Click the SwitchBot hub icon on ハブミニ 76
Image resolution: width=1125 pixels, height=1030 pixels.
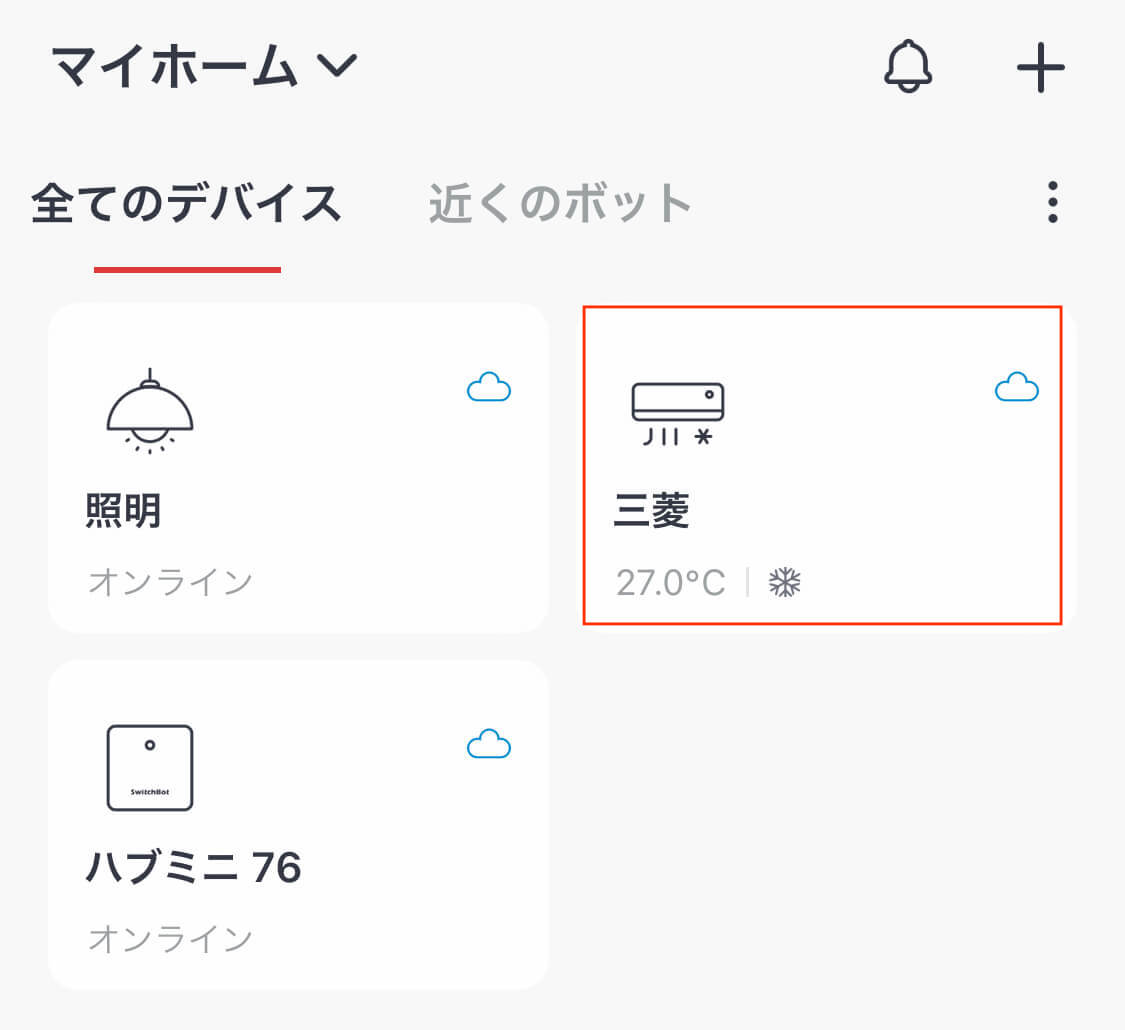click(152, 767)
